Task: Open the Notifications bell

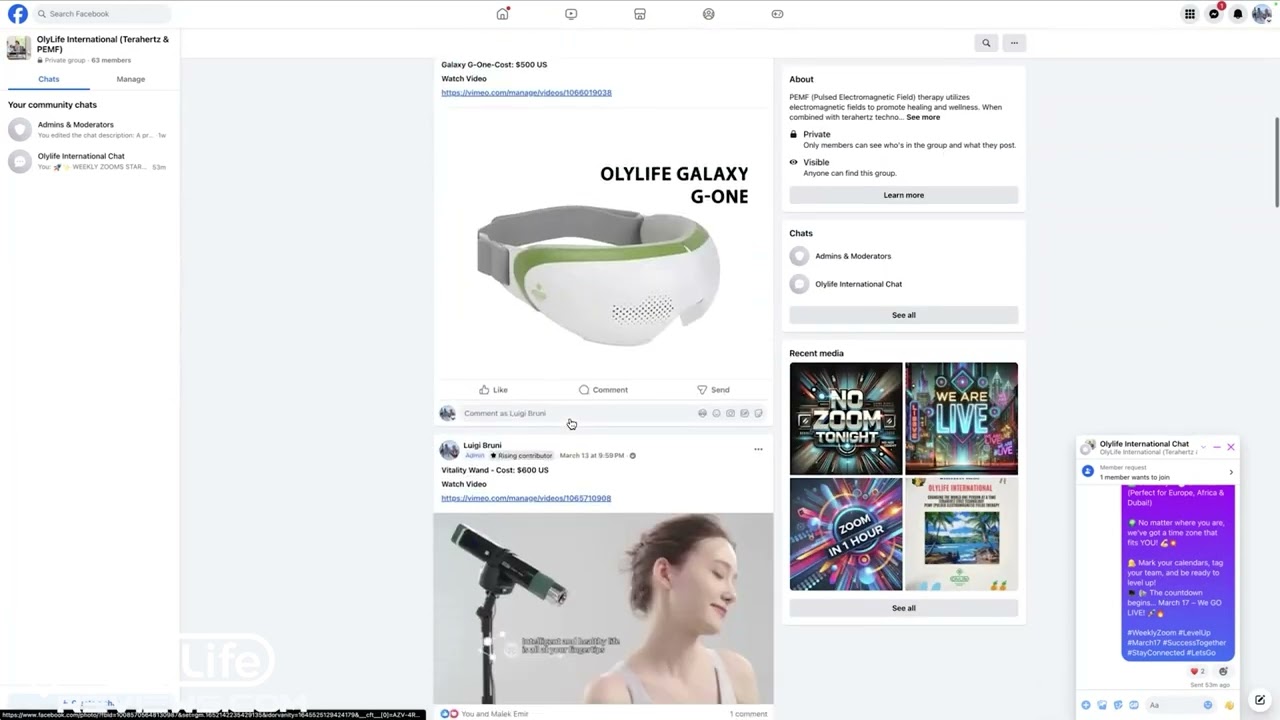Action: [1238, 14]
